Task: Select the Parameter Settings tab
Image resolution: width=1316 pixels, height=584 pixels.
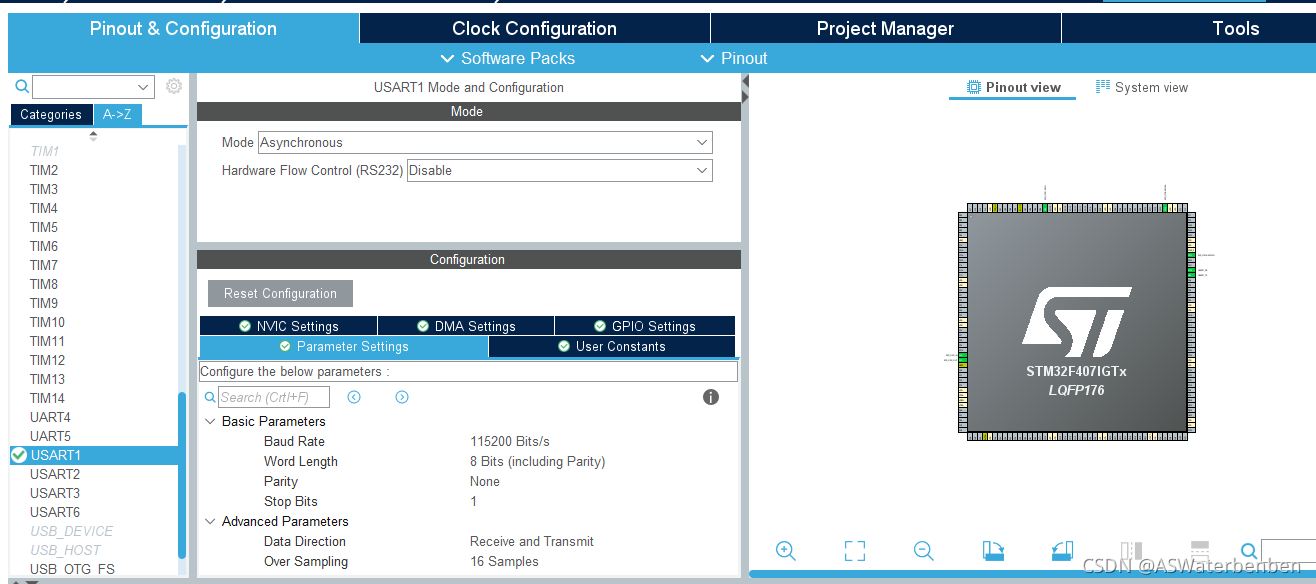Action: 344,346
